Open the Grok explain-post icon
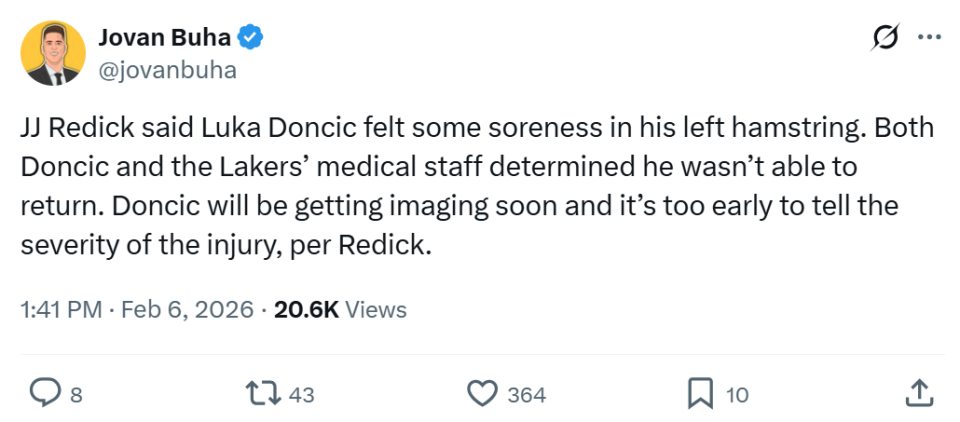The width and height of the screenshot is (960, 422). [x=885, y=37]
